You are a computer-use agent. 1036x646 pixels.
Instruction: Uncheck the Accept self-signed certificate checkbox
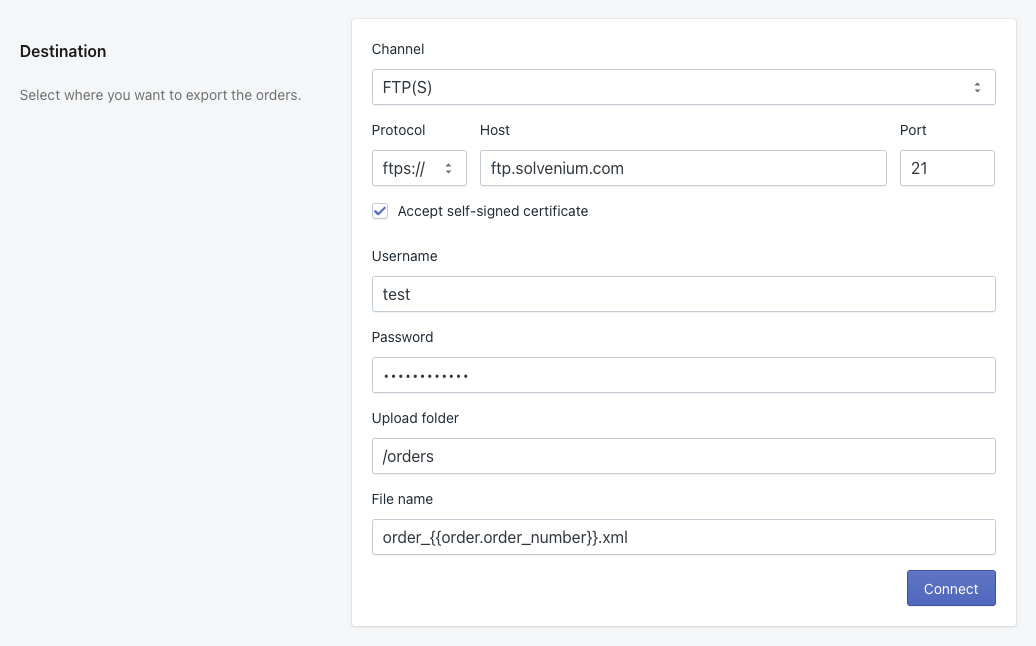380,211
